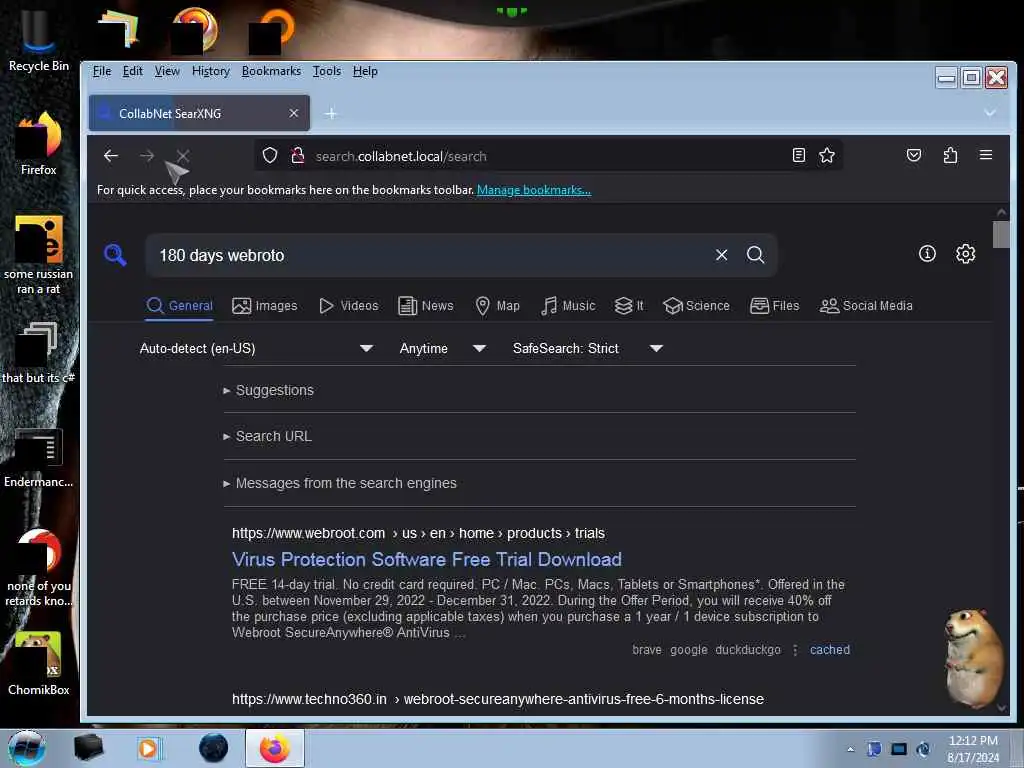Submit search with the magnifier button
The height and width of the screenshot is (768, 1024).
[756, 255]
